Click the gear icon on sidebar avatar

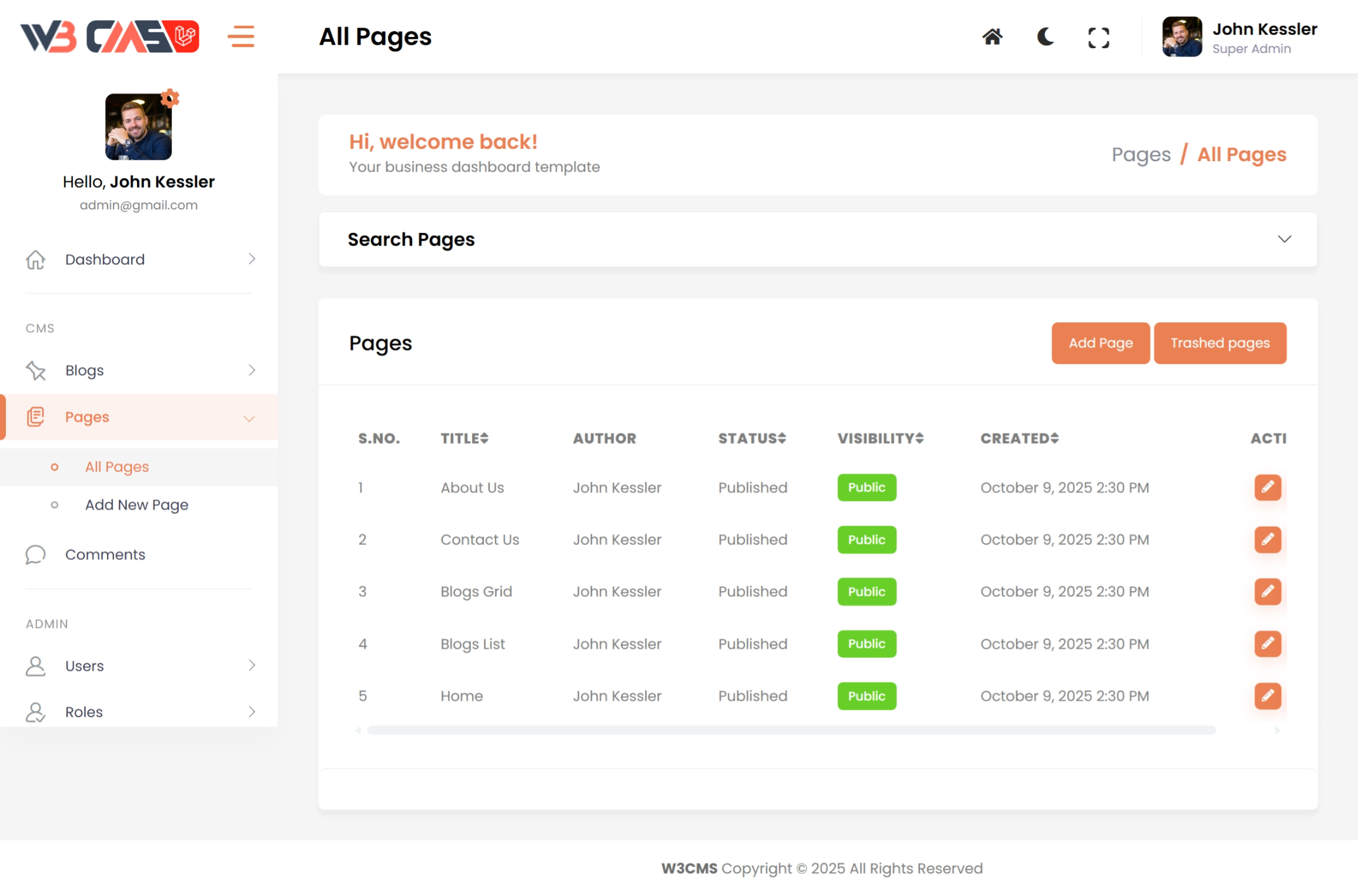pos(170,98)
